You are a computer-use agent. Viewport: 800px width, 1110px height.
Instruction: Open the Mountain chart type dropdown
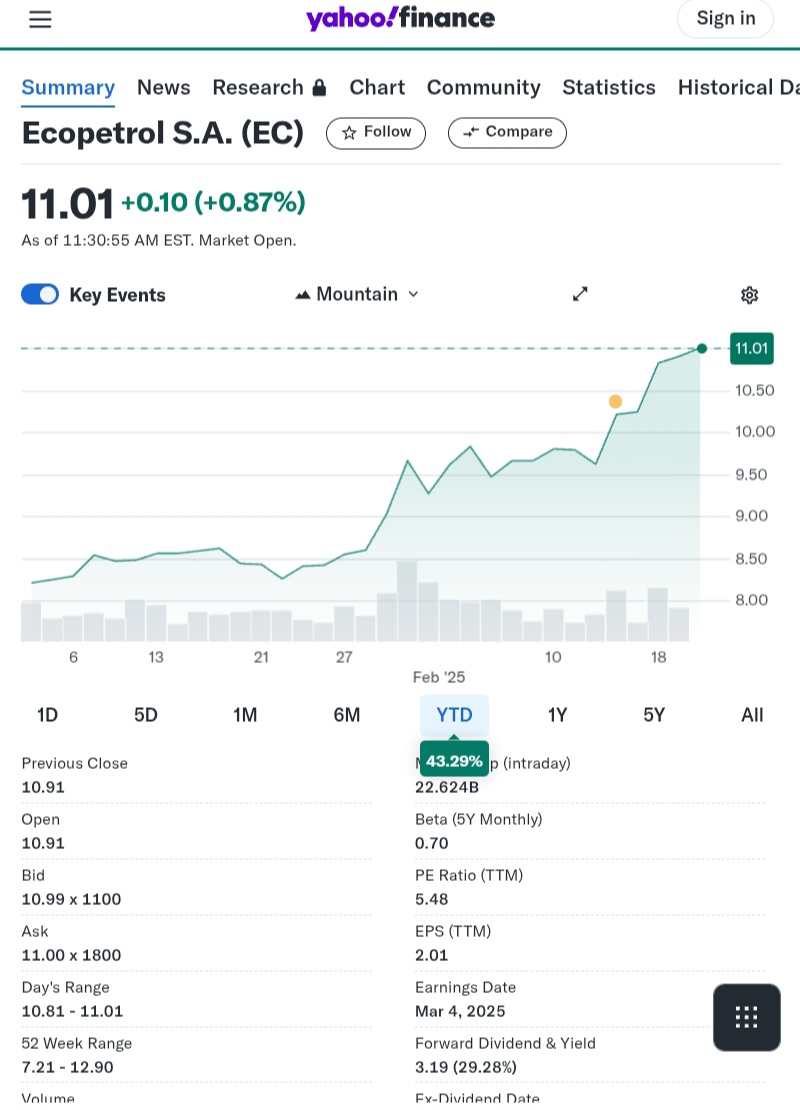click(357, 294)
